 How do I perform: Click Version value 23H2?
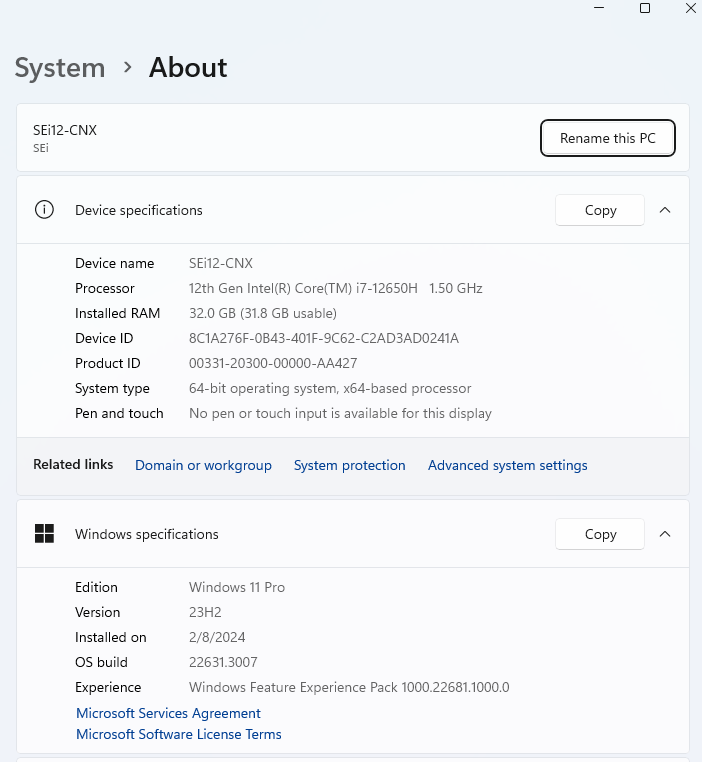click(x=205, y=612)
